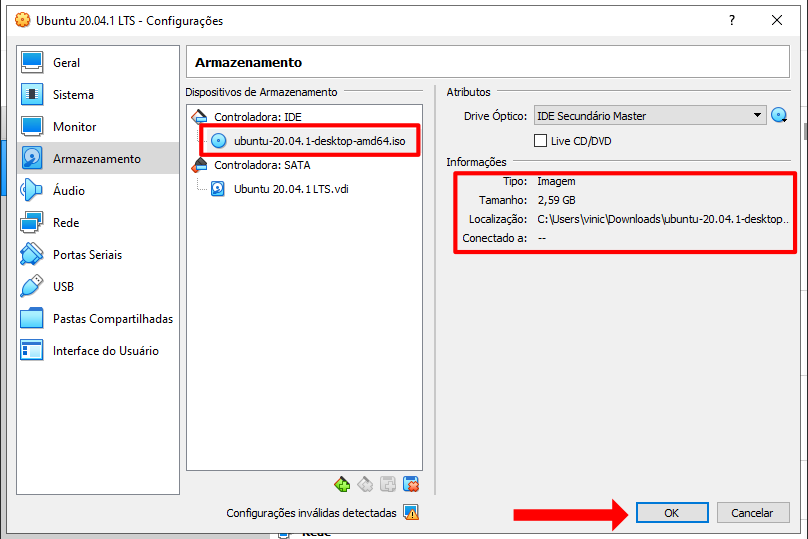Click the add storage controller icon
The width and height of the screenshot is (808, 539).
click(x=342, y=484)
